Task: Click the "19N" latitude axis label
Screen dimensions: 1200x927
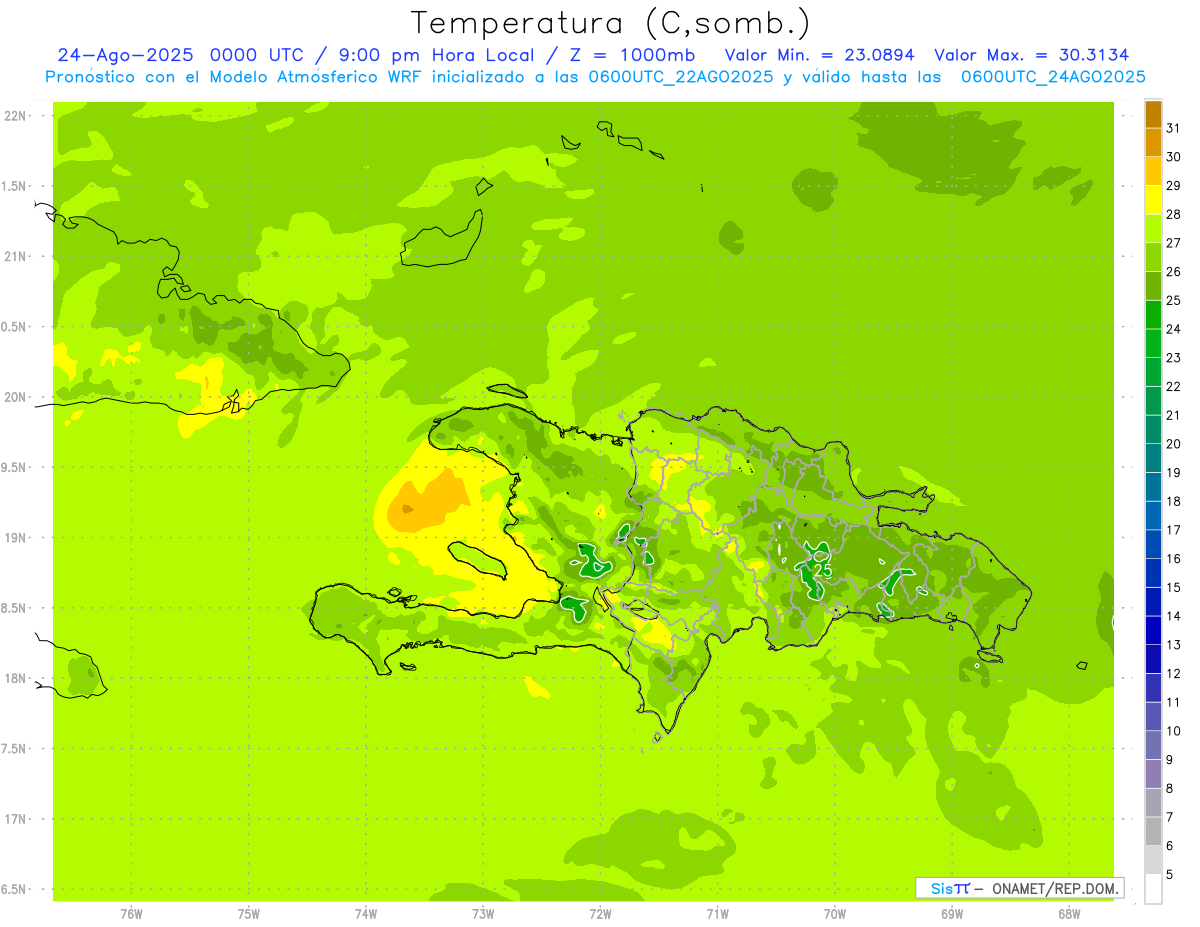Action: click(15, 538)
